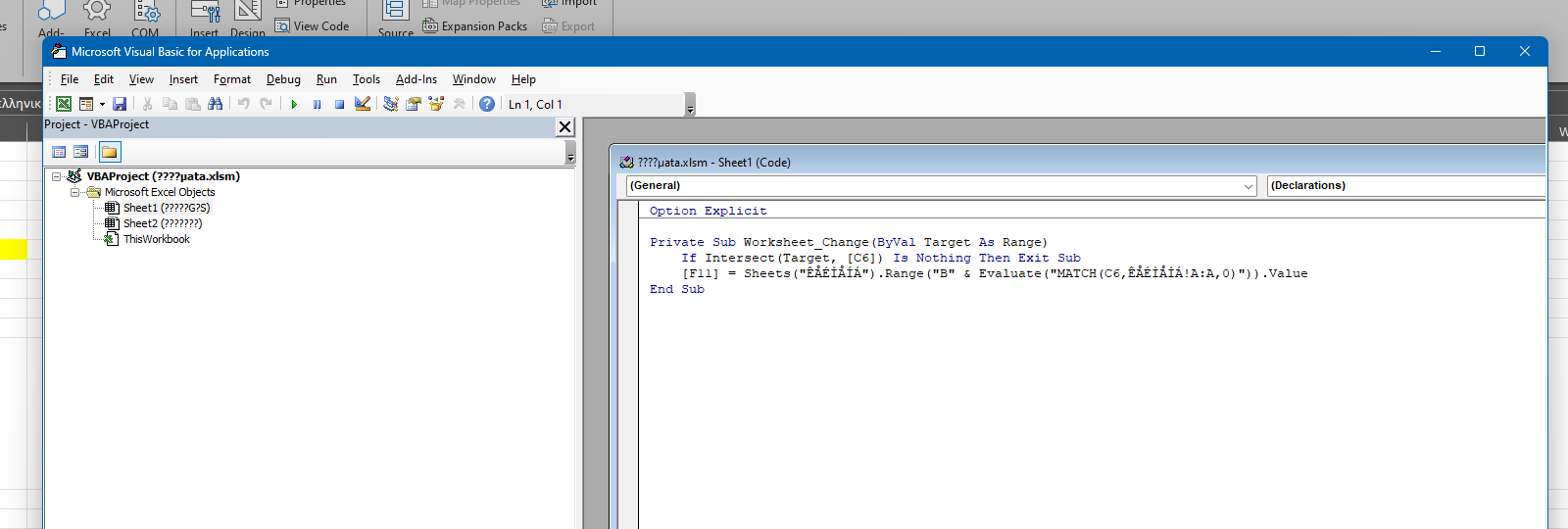Click Insert controls icon in Excel ribbon
1568x529 pixels.
[x=205, y=10]
